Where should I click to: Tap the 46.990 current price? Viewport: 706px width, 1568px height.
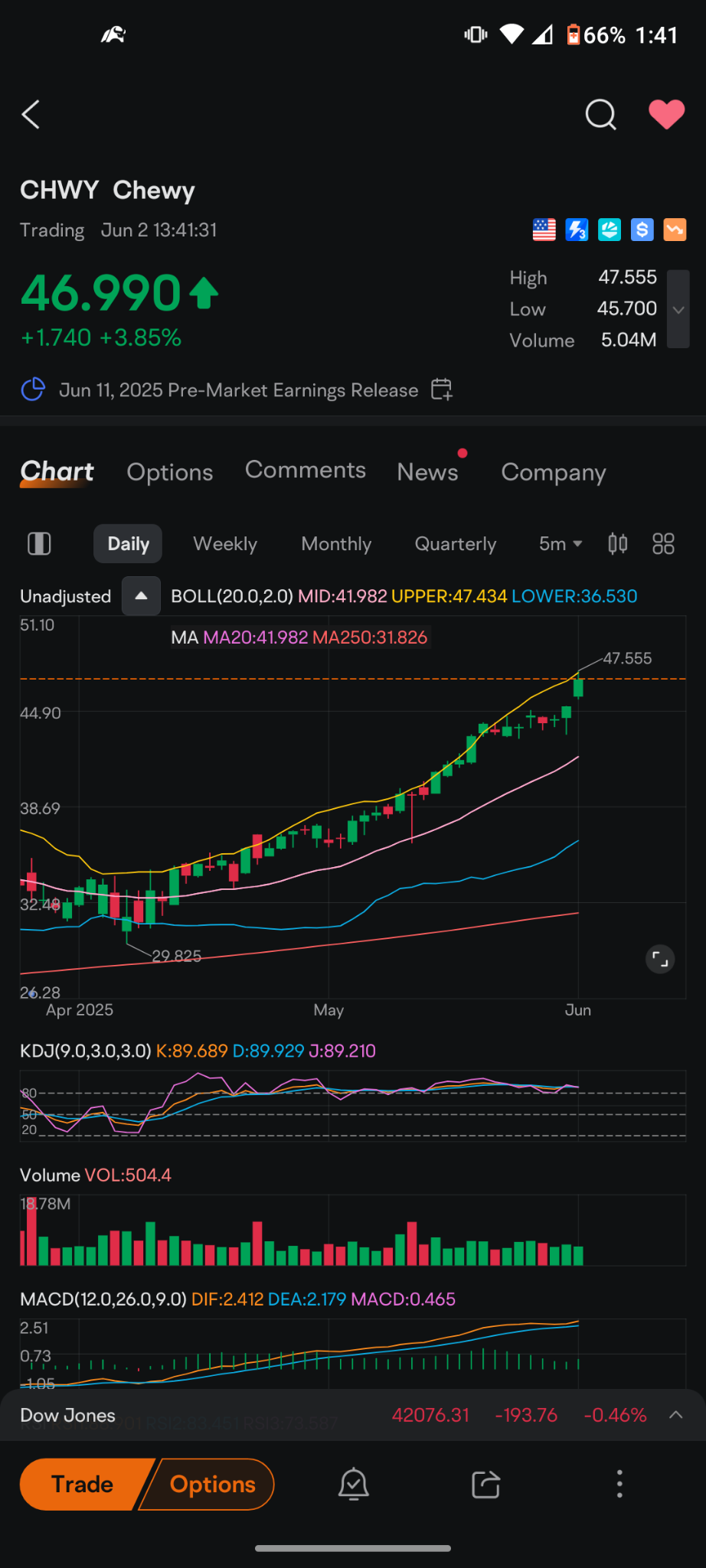pyautogui.click(x=101, y=294)
